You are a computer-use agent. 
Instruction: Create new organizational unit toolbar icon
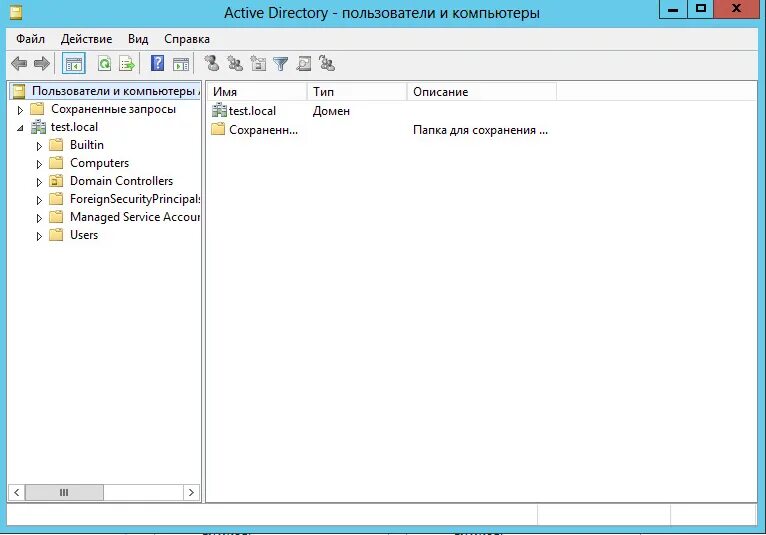coord(258,64)
